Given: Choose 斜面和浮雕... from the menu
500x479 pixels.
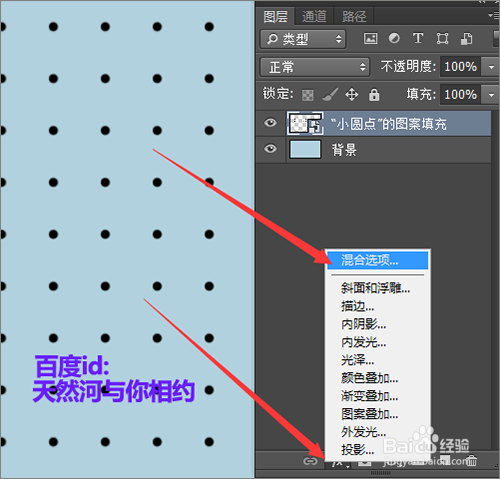Looking at the screenshot, I should pos(378,288).
